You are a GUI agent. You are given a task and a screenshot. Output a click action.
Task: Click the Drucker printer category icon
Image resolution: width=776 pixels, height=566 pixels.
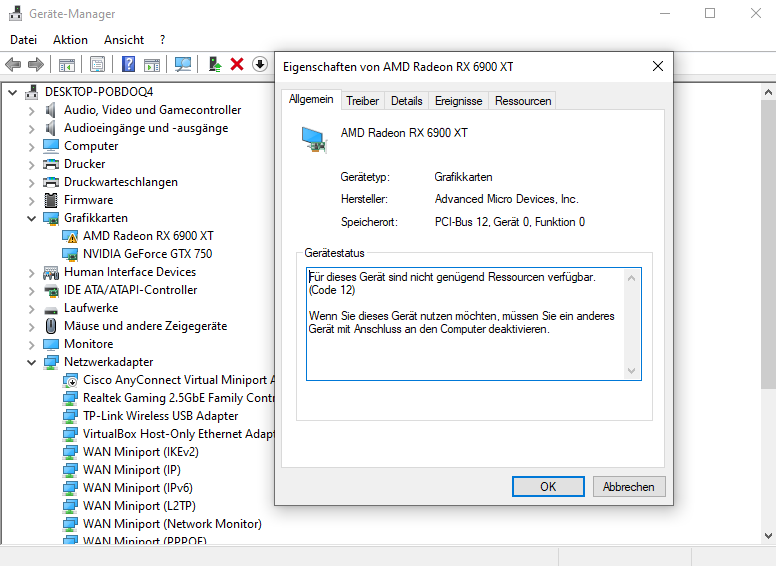point(50,164)
